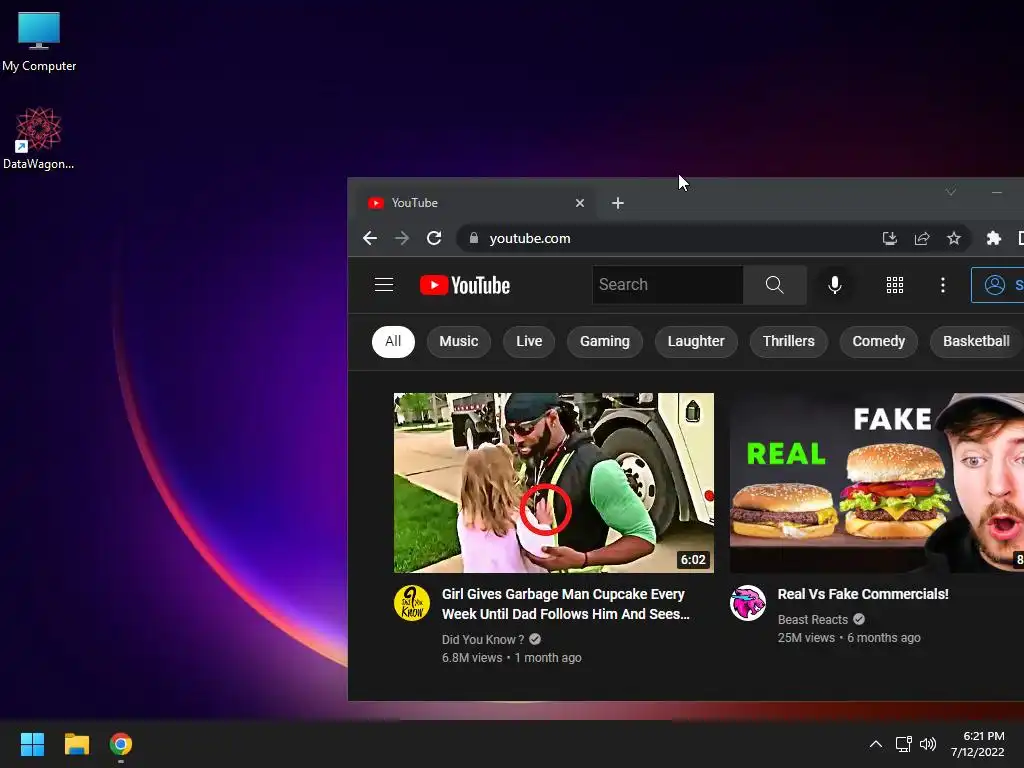Click the Beast Reacts channel avatar
The width and height of the screenshot is (1024, 768).
[x=748, y=603]
